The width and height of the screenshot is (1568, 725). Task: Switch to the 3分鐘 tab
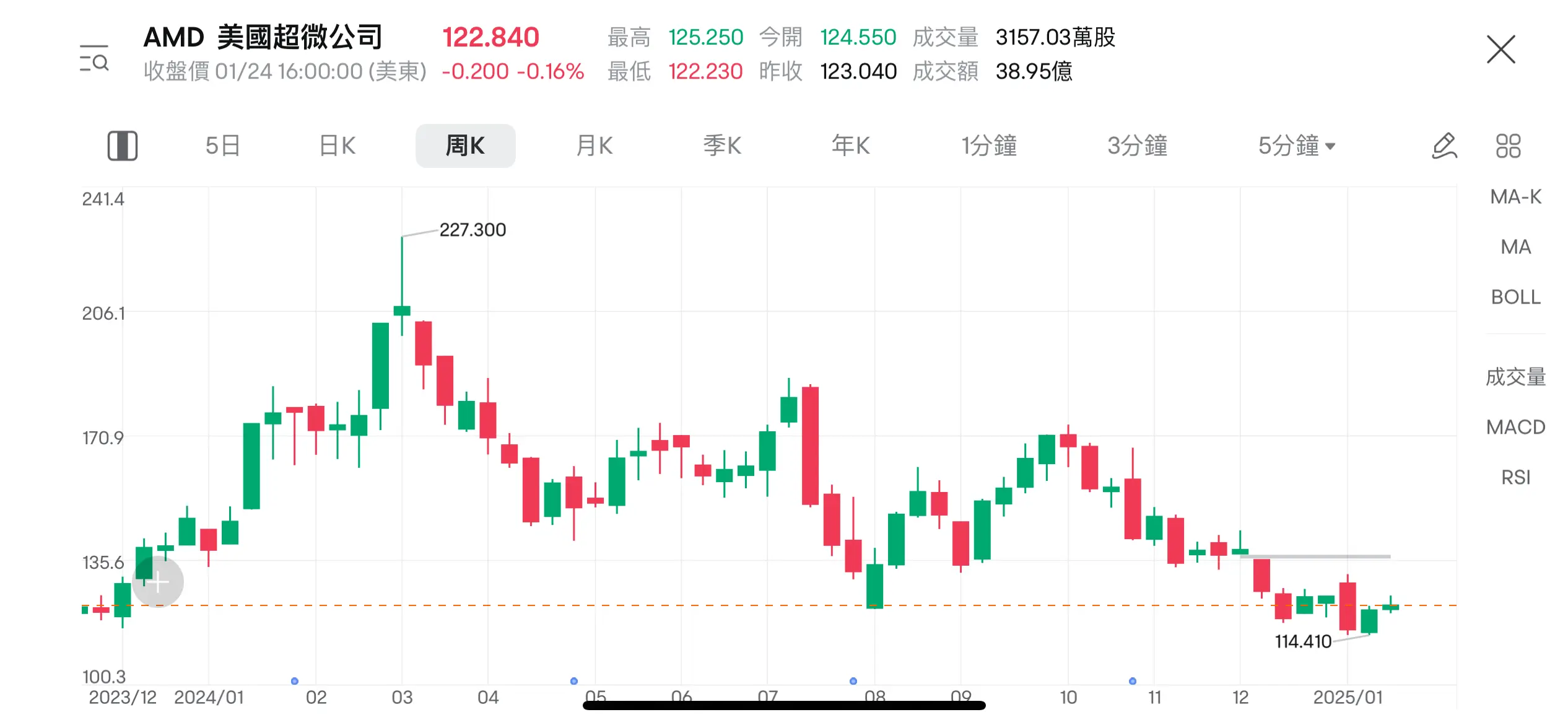point(1138,146)
